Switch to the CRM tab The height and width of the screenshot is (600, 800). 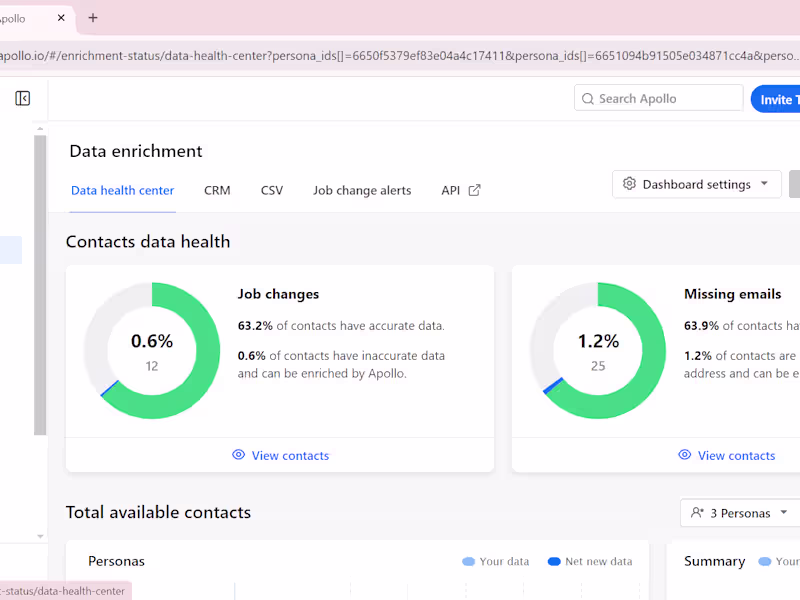tap(217, 190)
